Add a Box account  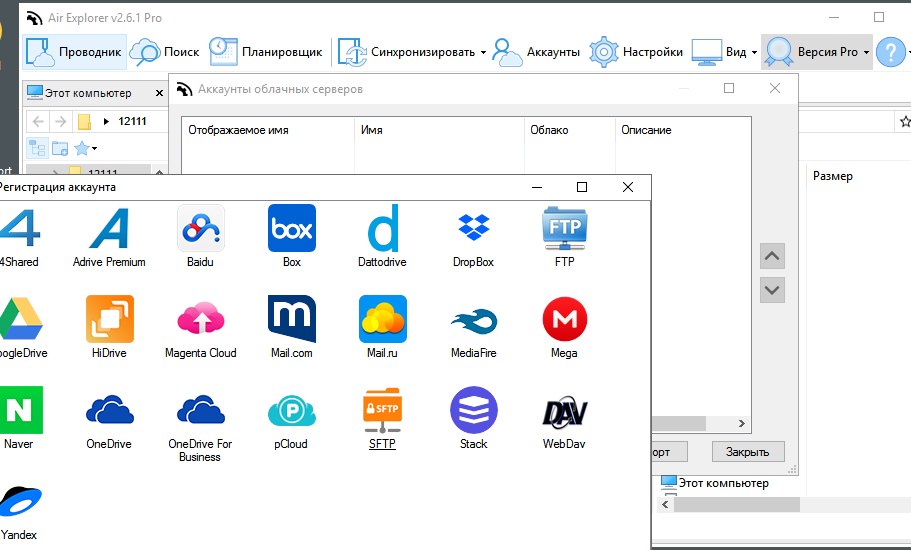coord(292,228)
